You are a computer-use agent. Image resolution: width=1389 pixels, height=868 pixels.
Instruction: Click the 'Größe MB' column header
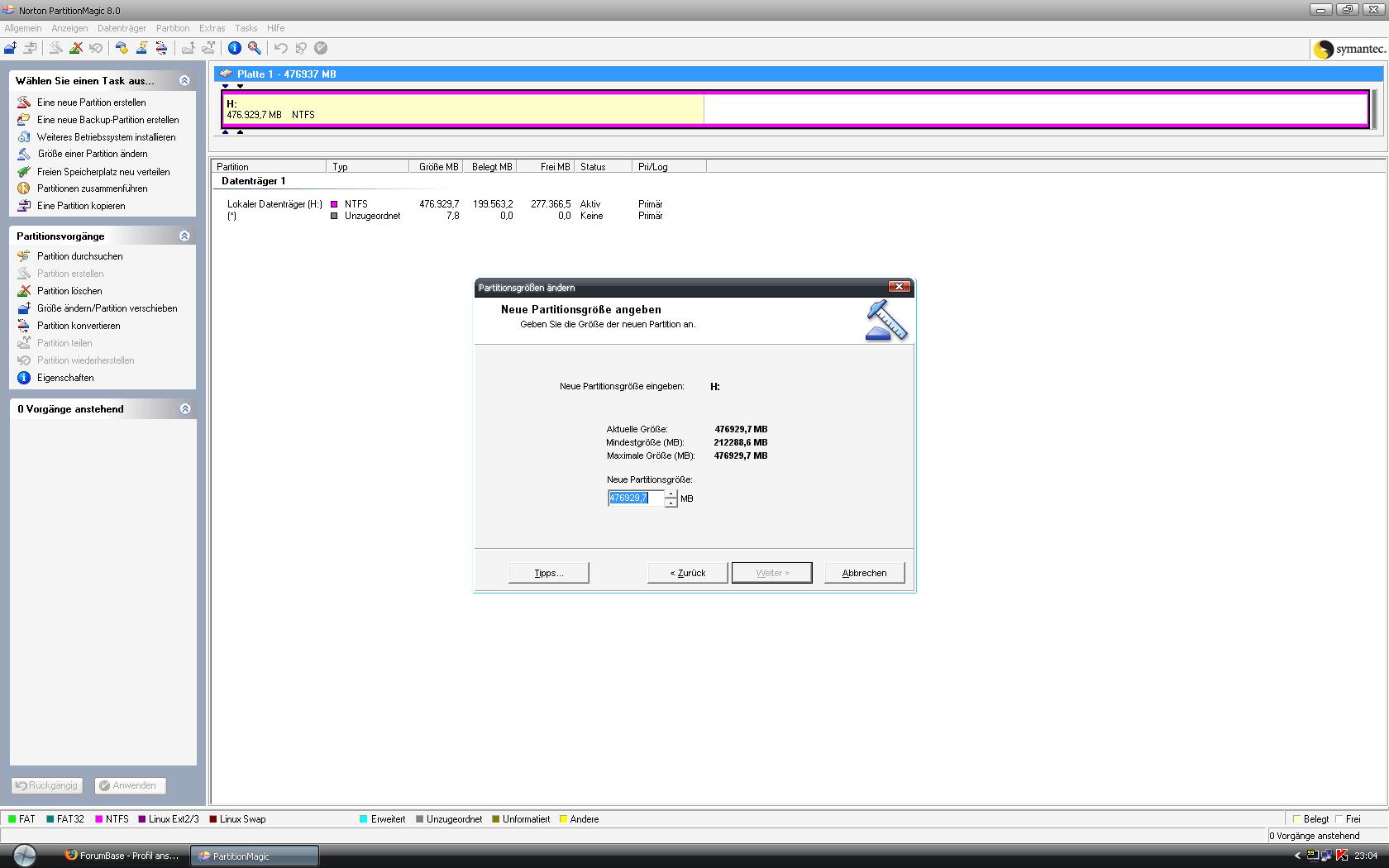436,167
